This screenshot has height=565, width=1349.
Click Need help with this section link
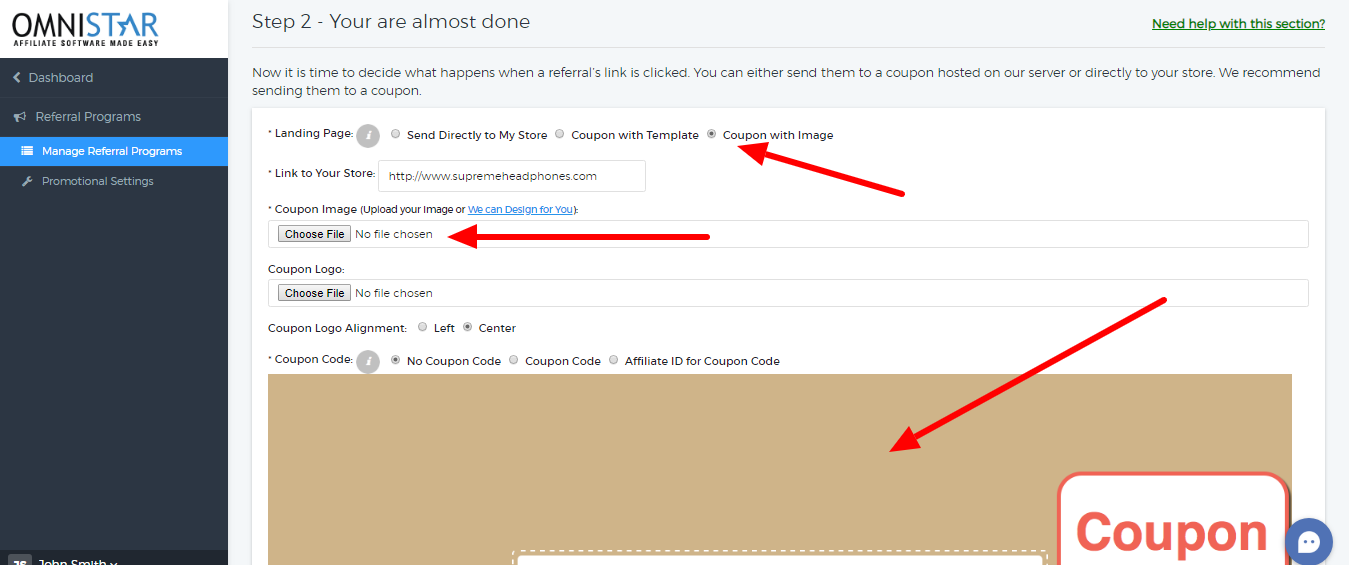click(x=1238, y=24)
